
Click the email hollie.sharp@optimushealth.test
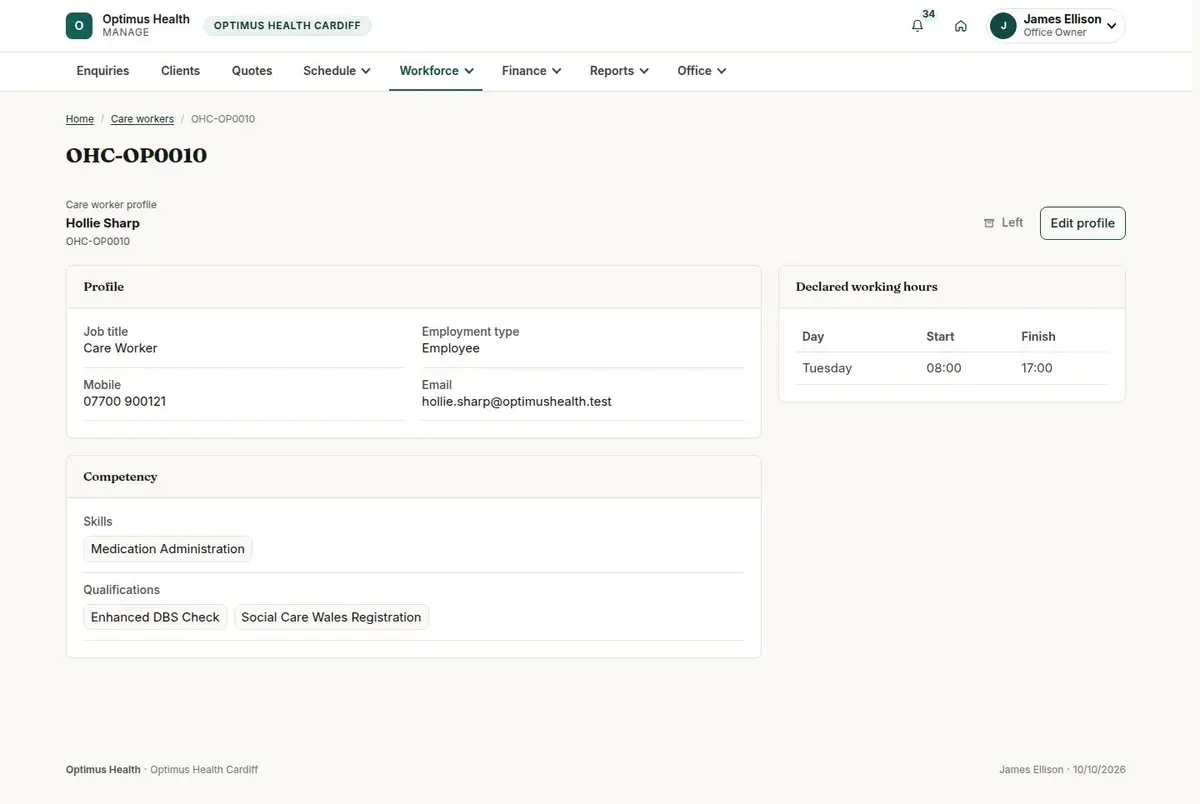pos(517,402)
